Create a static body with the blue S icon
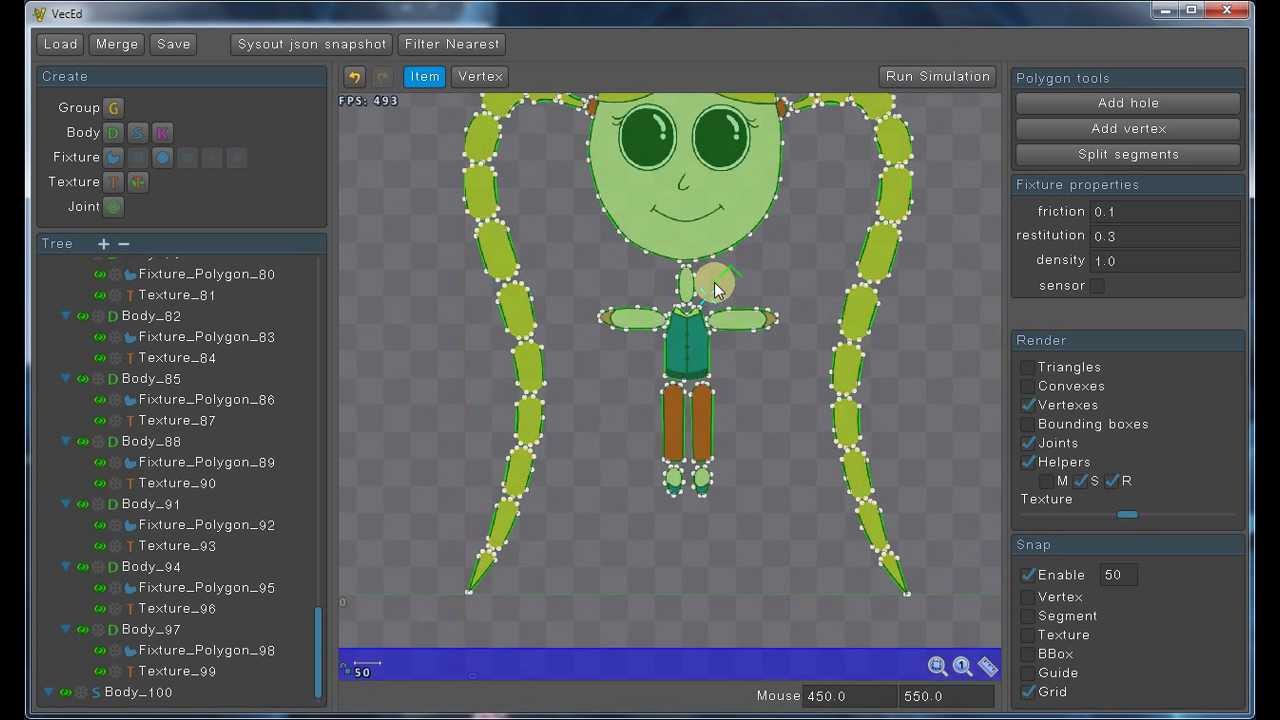 pyautogui.click(x=137, y=133)
